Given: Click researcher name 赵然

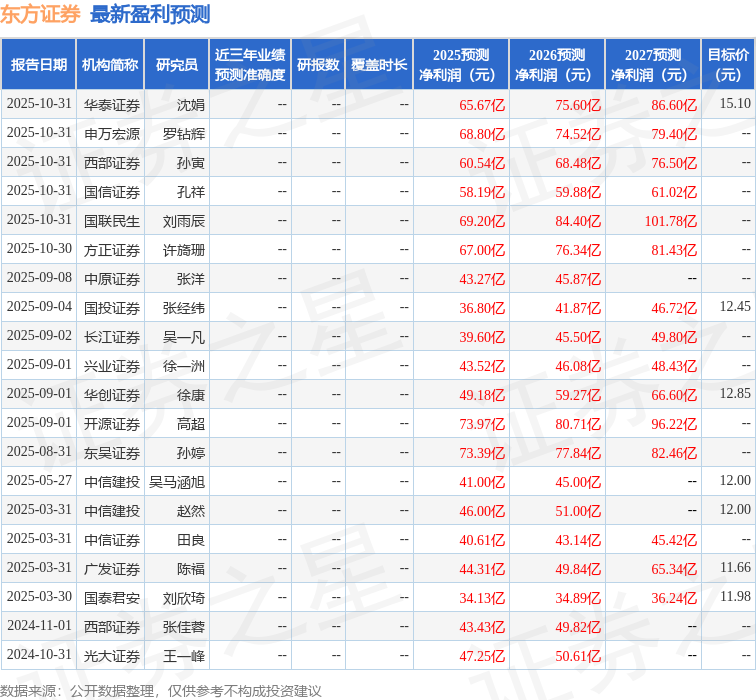Looking at the screenshot, I should click(191, 511).
